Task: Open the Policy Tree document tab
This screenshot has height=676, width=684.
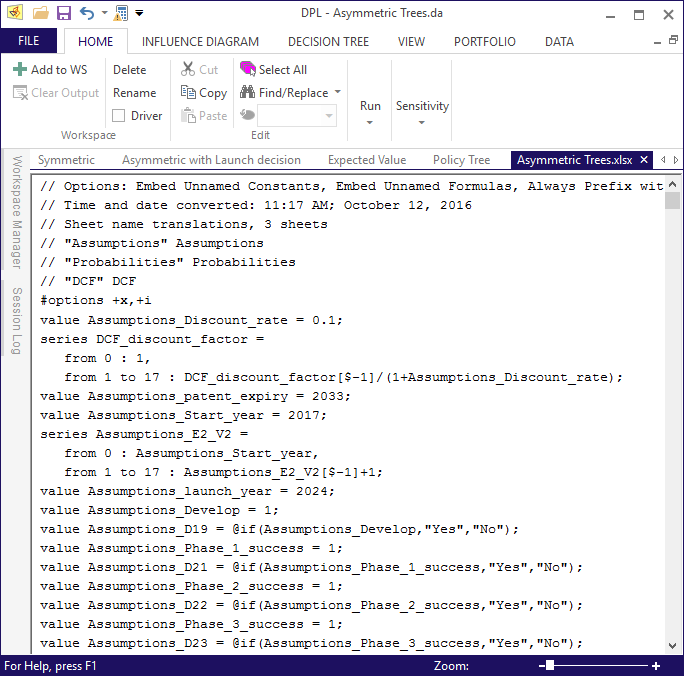Action: (461, 160)
